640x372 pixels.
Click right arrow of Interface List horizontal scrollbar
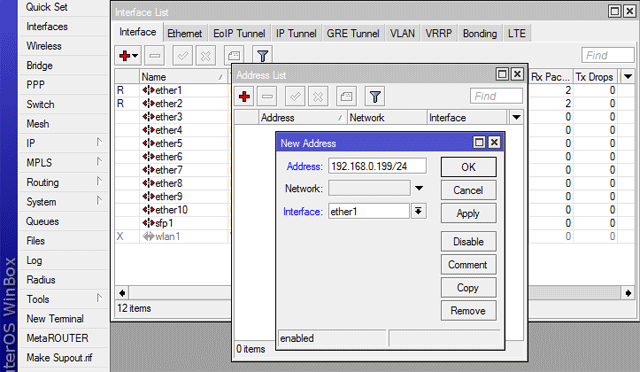click(628, 293)
